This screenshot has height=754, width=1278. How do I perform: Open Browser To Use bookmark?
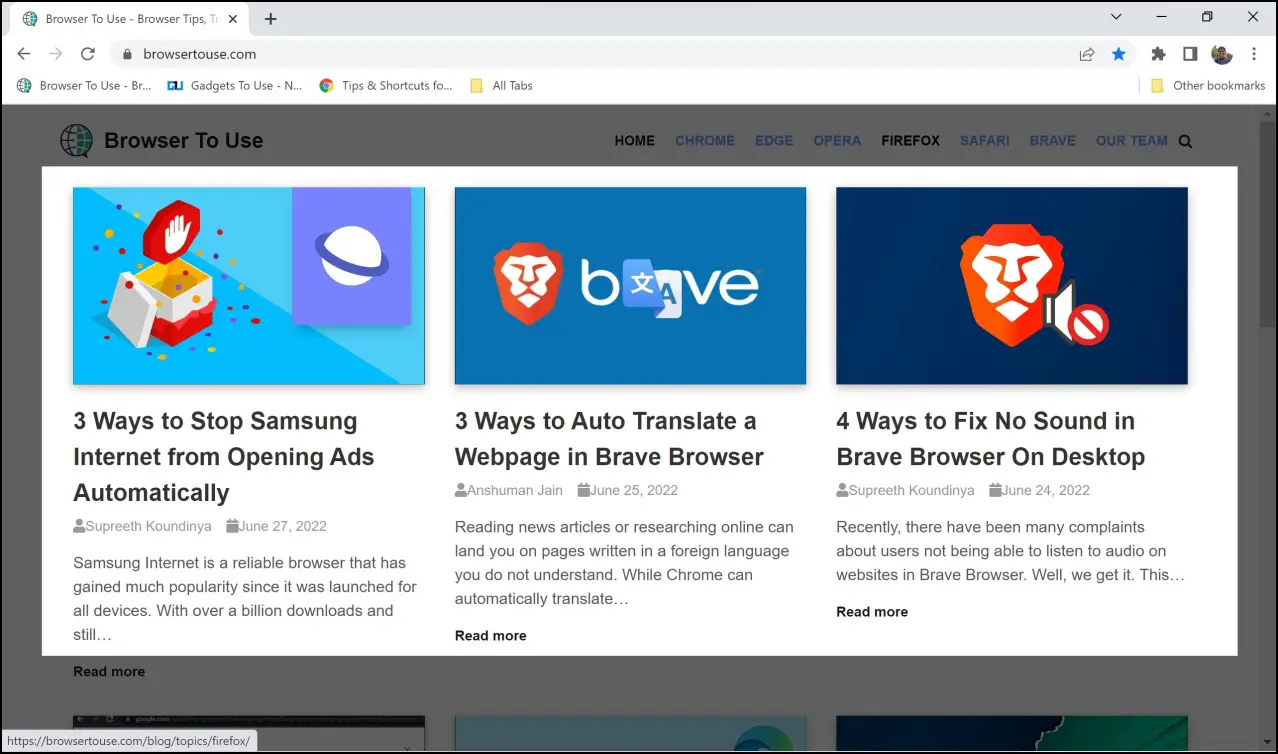(x=84, y=86)
